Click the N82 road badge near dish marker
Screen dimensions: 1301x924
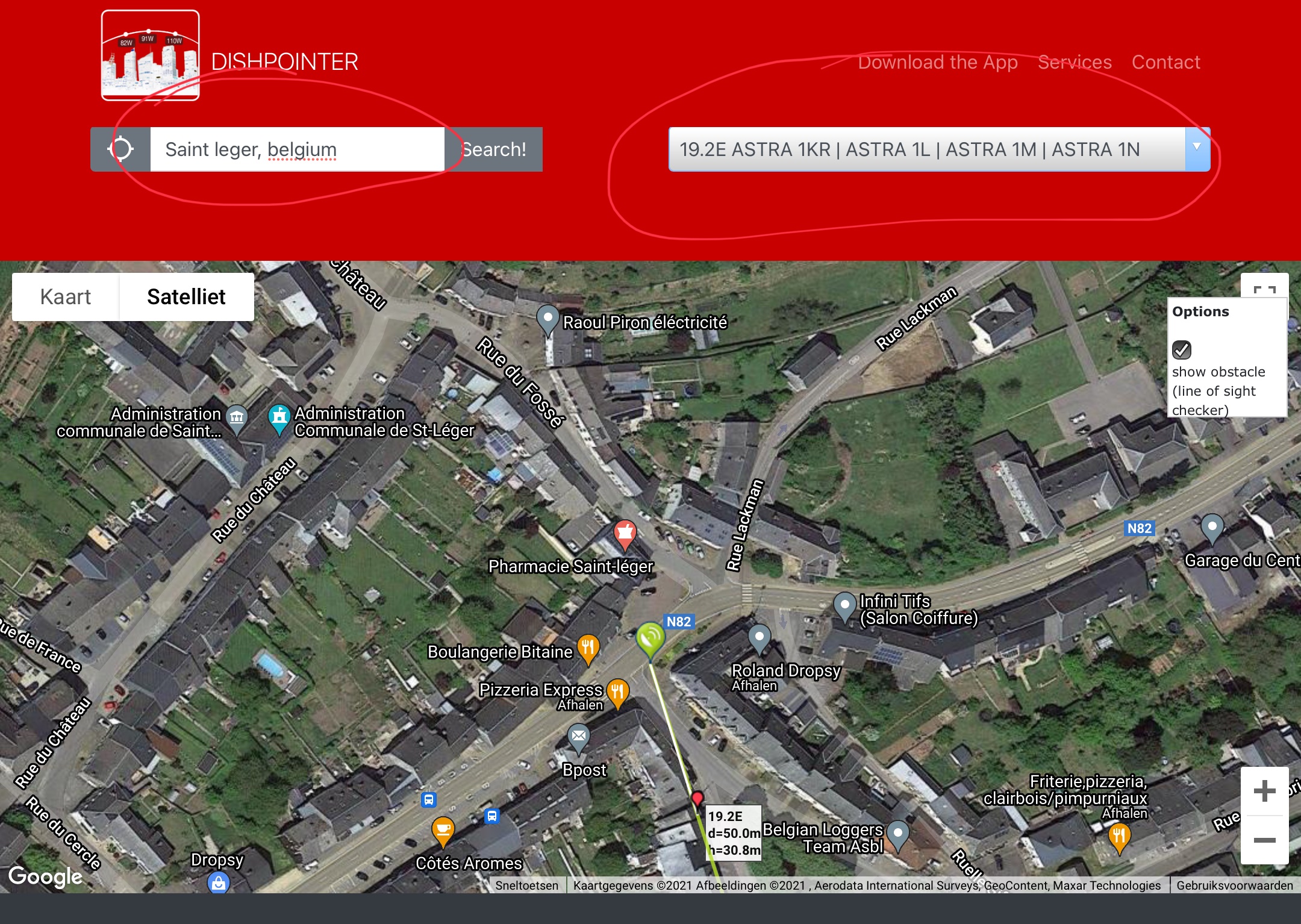pos(679,622)
